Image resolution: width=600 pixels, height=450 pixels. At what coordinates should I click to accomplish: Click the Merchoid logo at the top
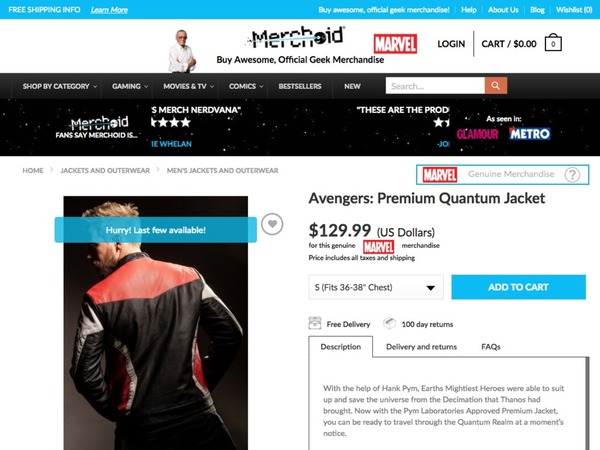297,38
